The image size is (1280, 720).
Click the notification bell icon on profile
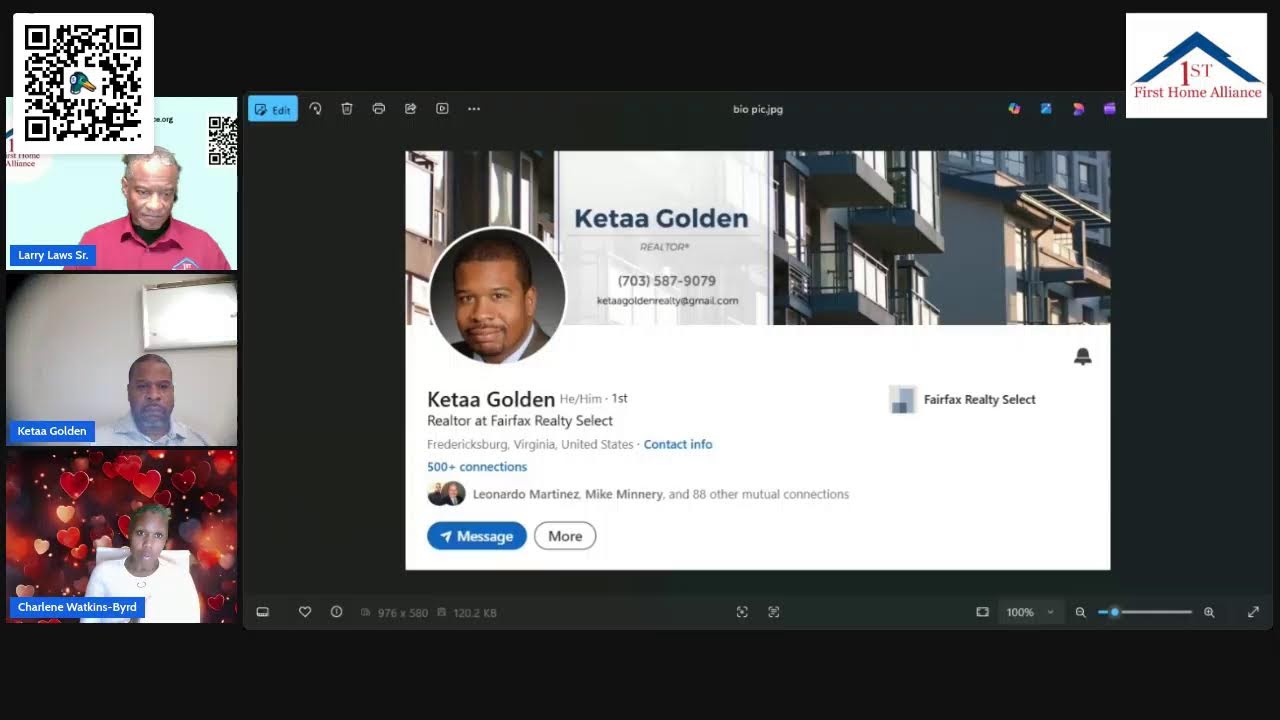[x=1083, y=357]
